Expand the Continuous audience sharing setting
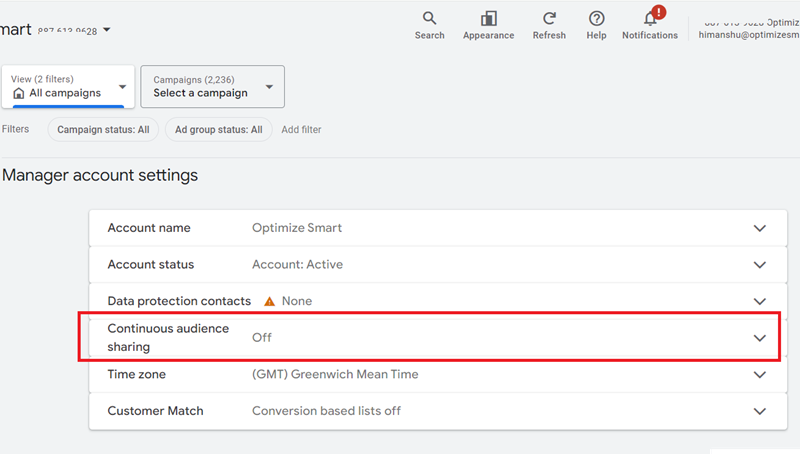 click(x=759, y=338)
